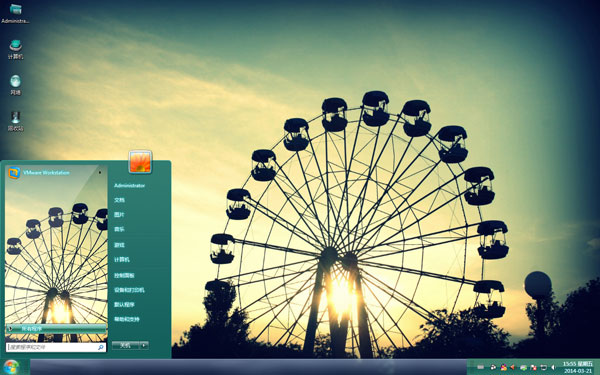
Task: Open the Administrator folder desktop icon
Action: pyautogui.click(x=15, y=13)
